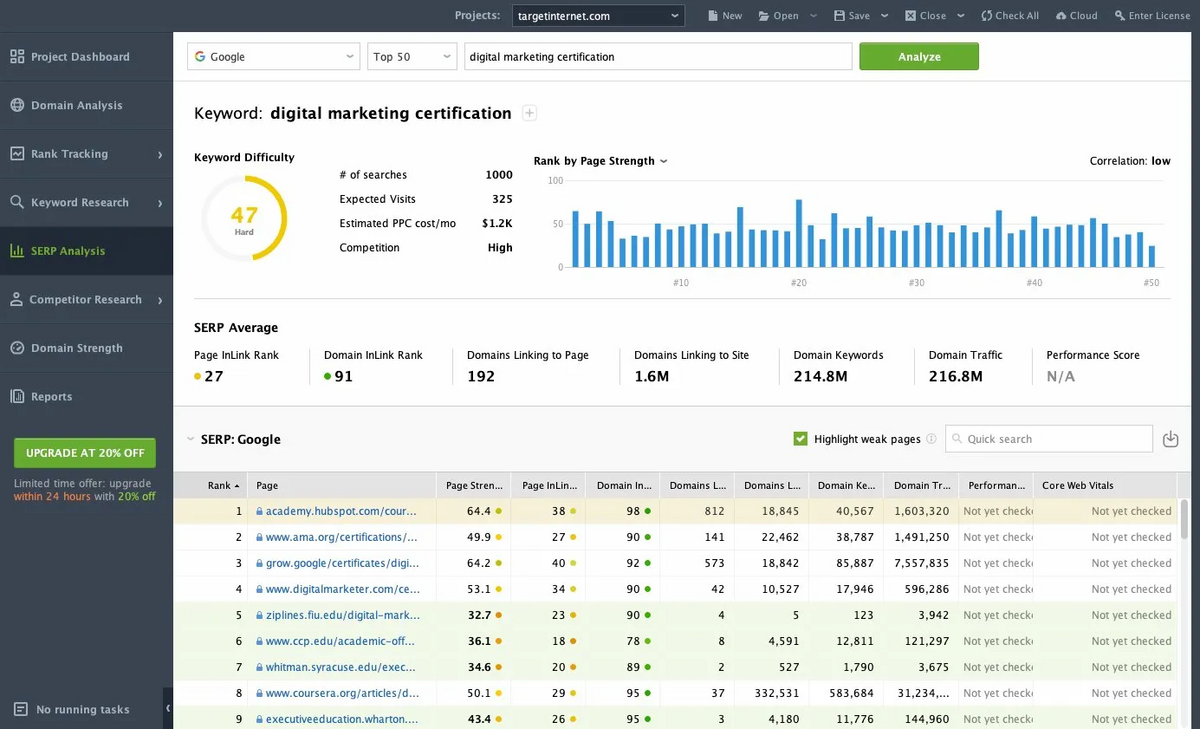This screenshot has width=1200, height=729.
Task: Expand the Open dropdown arrow
Action: [x=813, y=15]
